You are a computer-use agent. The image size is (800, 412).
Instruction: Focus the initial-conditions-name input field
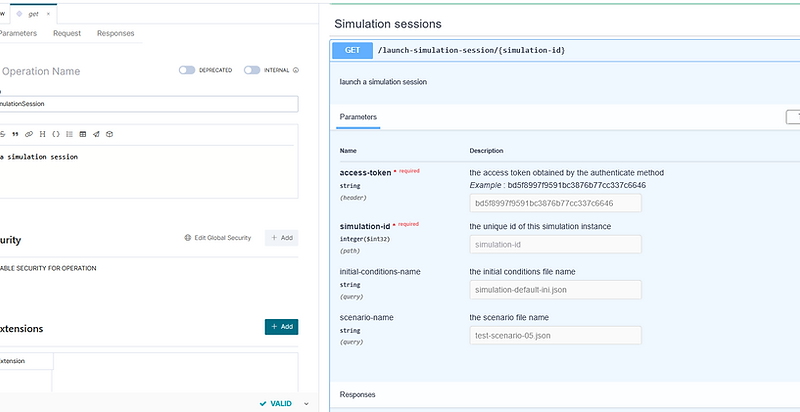click(556, 290)
